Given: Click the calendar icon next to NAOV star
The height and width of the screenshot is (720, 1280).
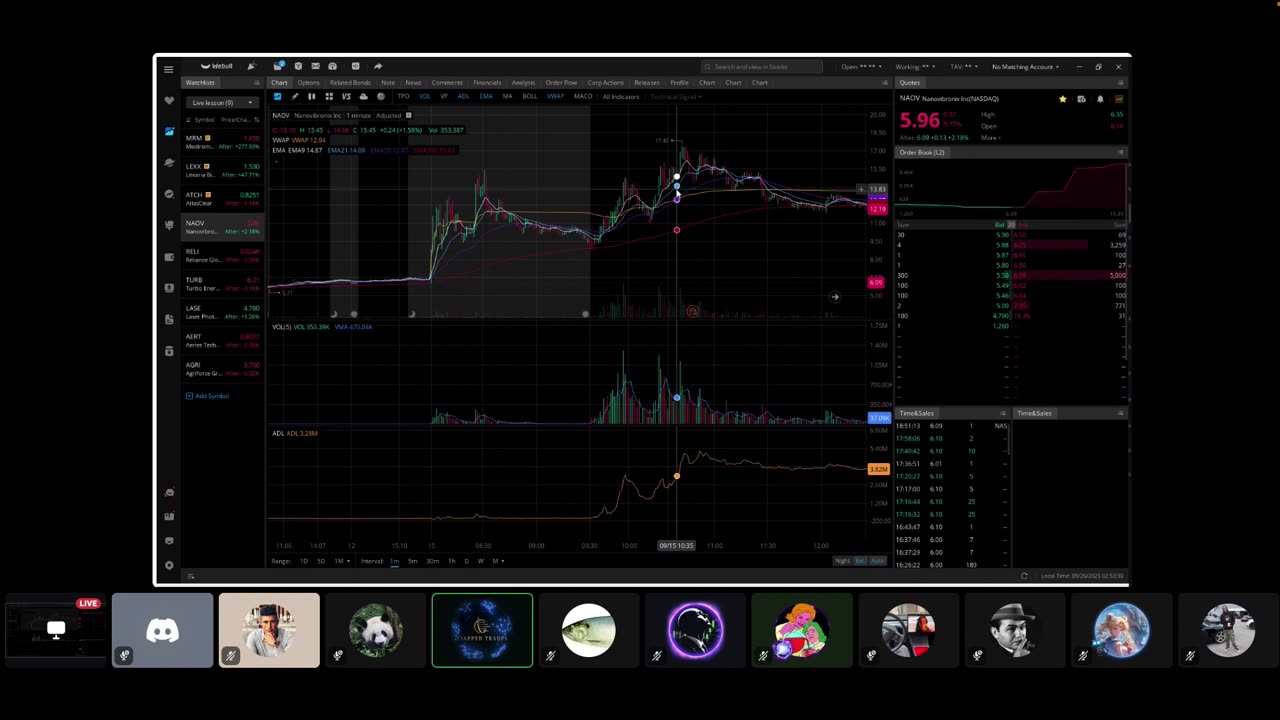Looking at the screenshot, I should (x=1081, y=99).
